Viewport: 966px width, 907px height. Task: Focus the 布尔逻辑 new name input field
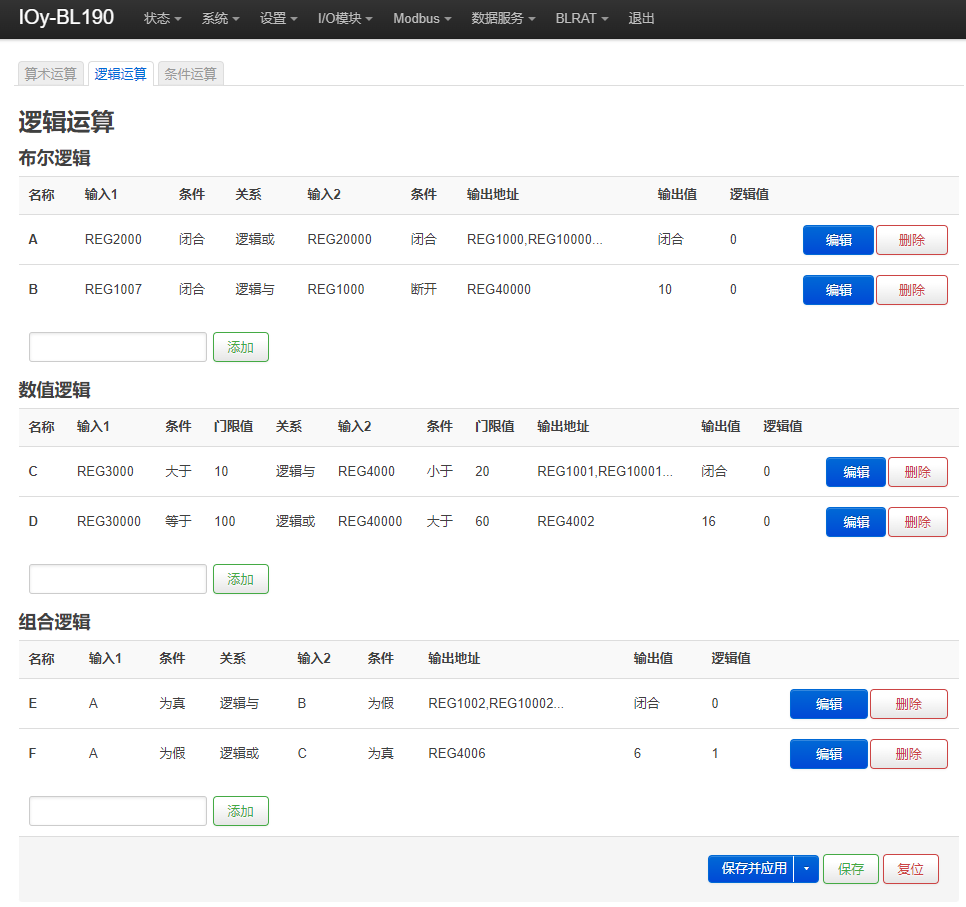pos(118,347)
